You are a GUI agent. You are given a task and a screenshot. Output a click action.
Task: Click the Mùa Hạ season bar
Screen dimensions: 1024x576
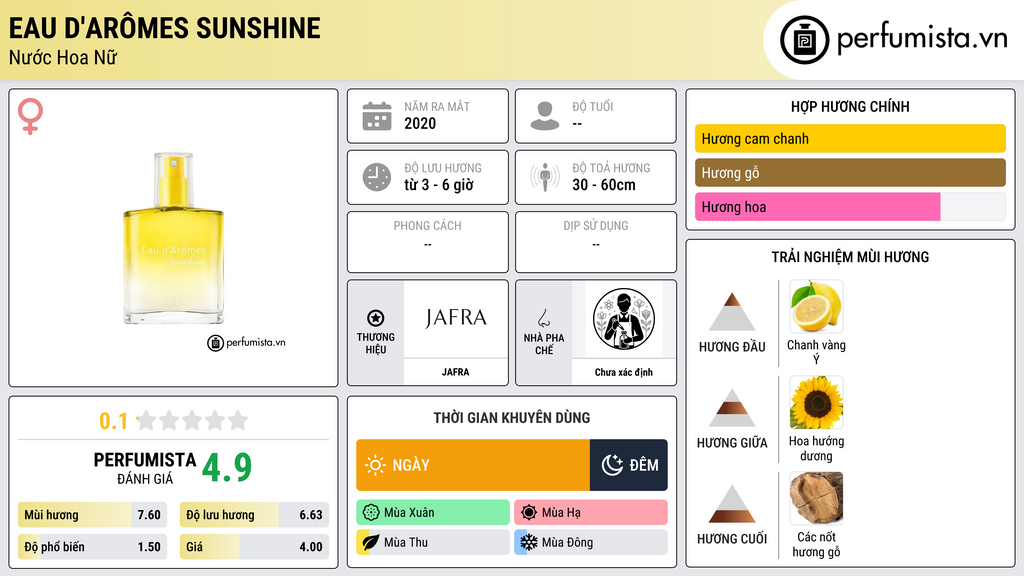591,513
